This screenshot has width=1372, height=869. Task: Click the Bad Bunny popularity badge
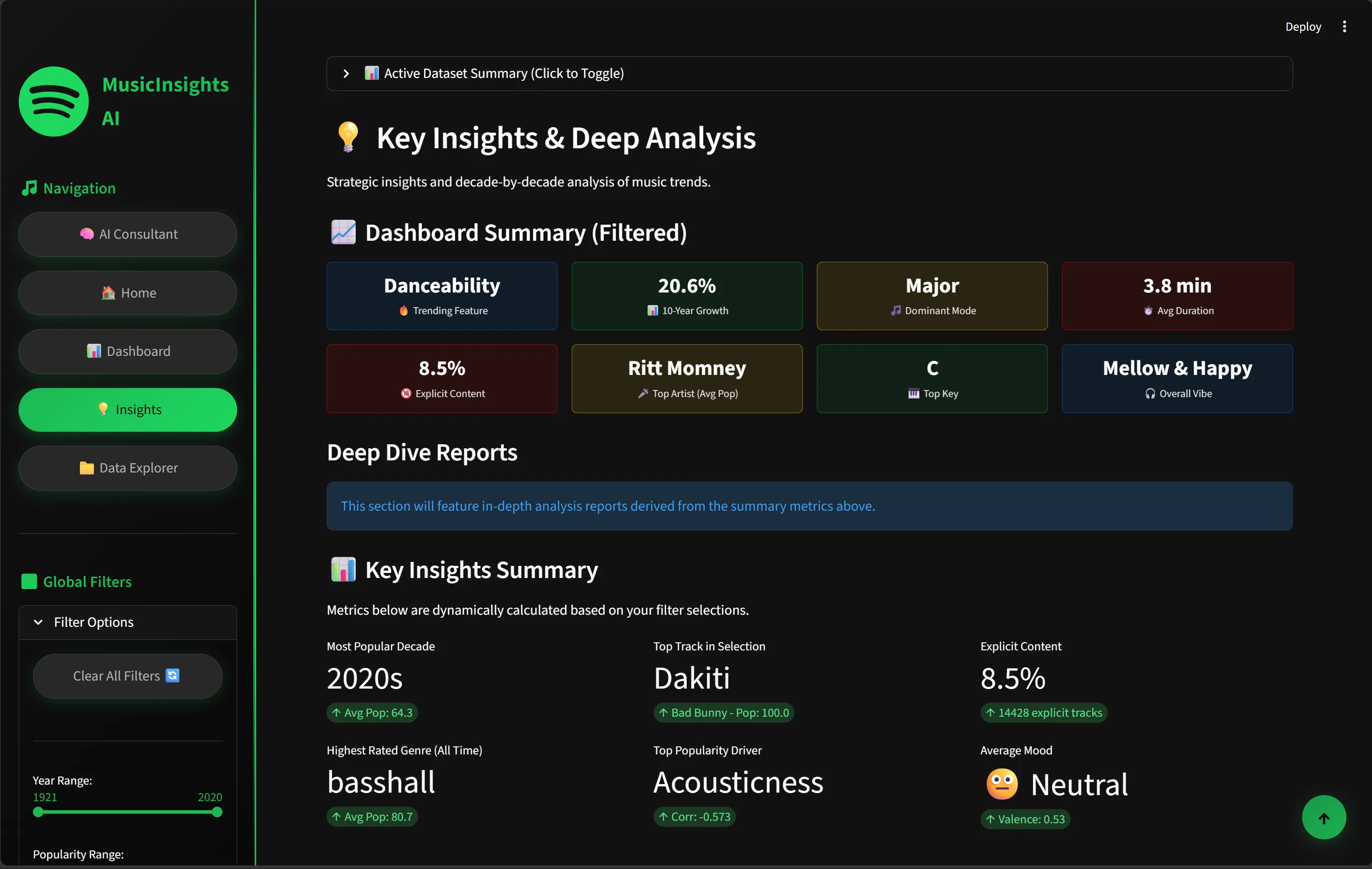pos(723,712)
